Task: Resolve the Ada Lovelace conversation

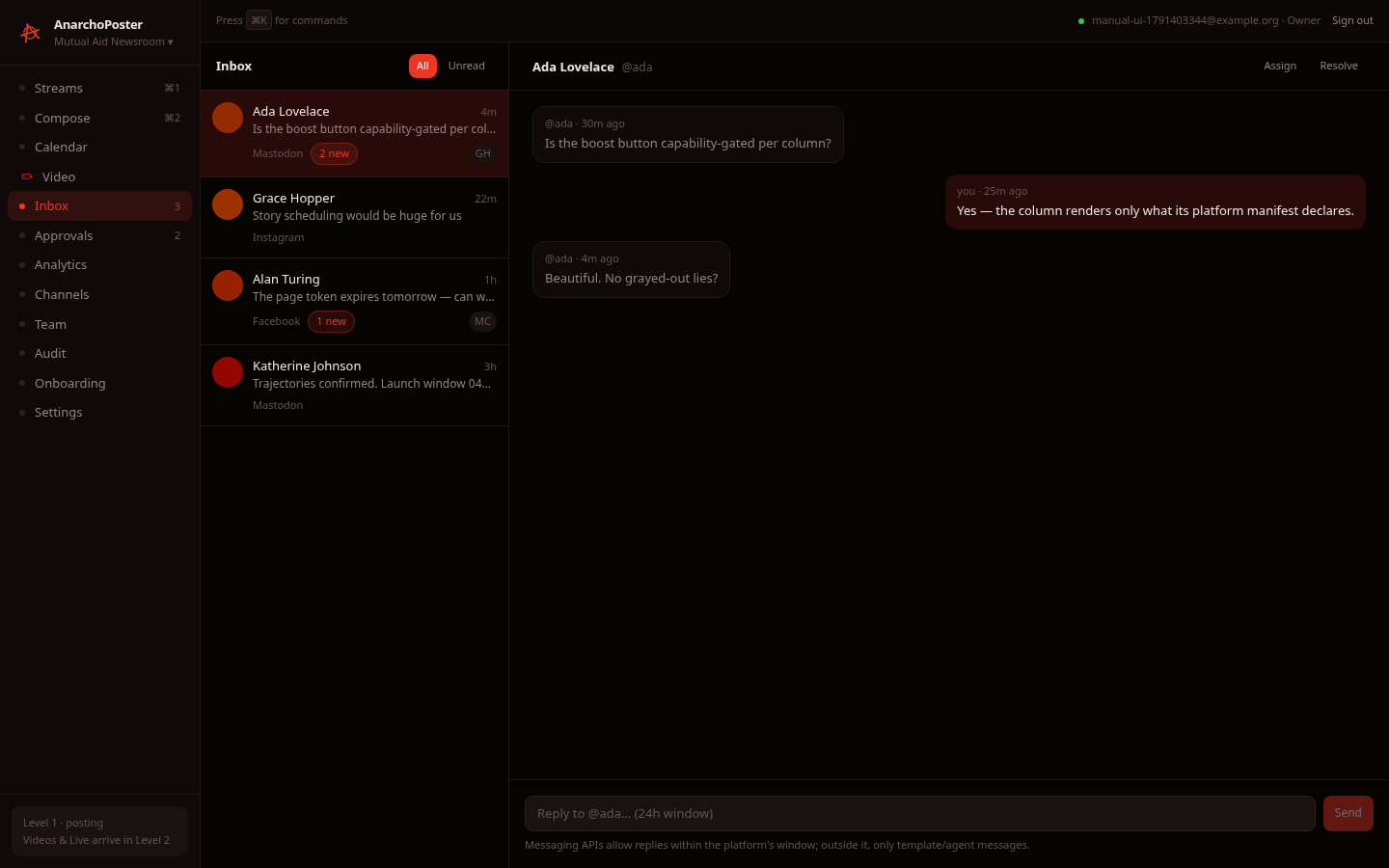Action: pos(1339,66)
